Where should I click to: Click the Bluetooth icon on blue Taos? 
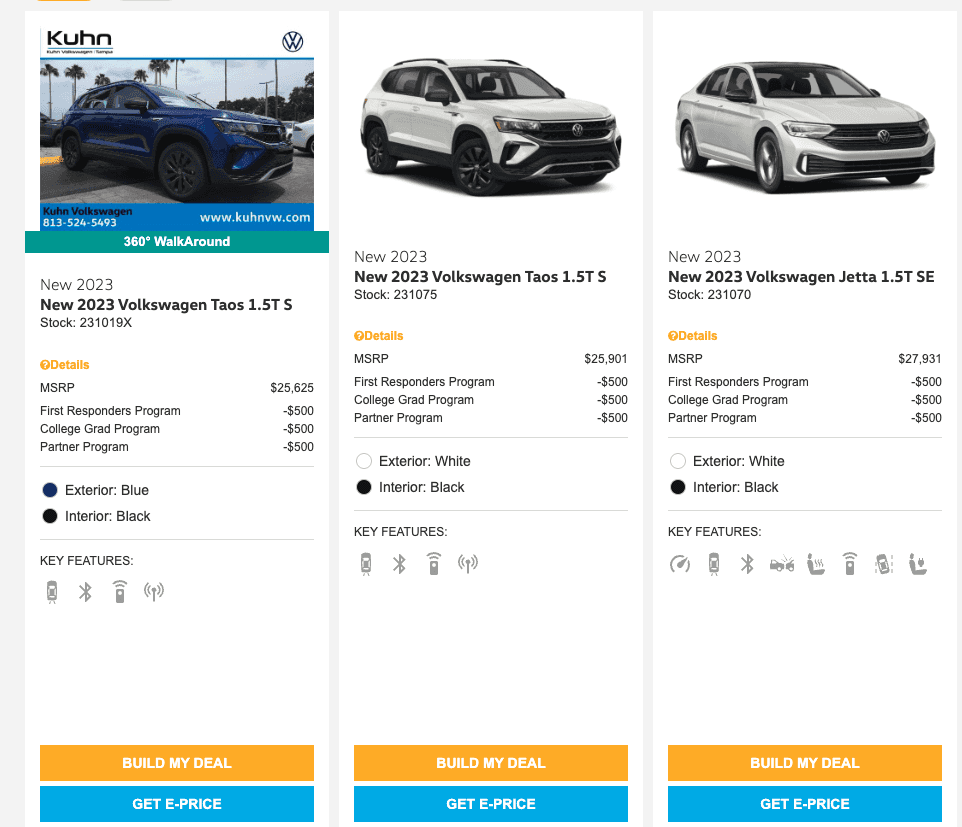point(85,592)
